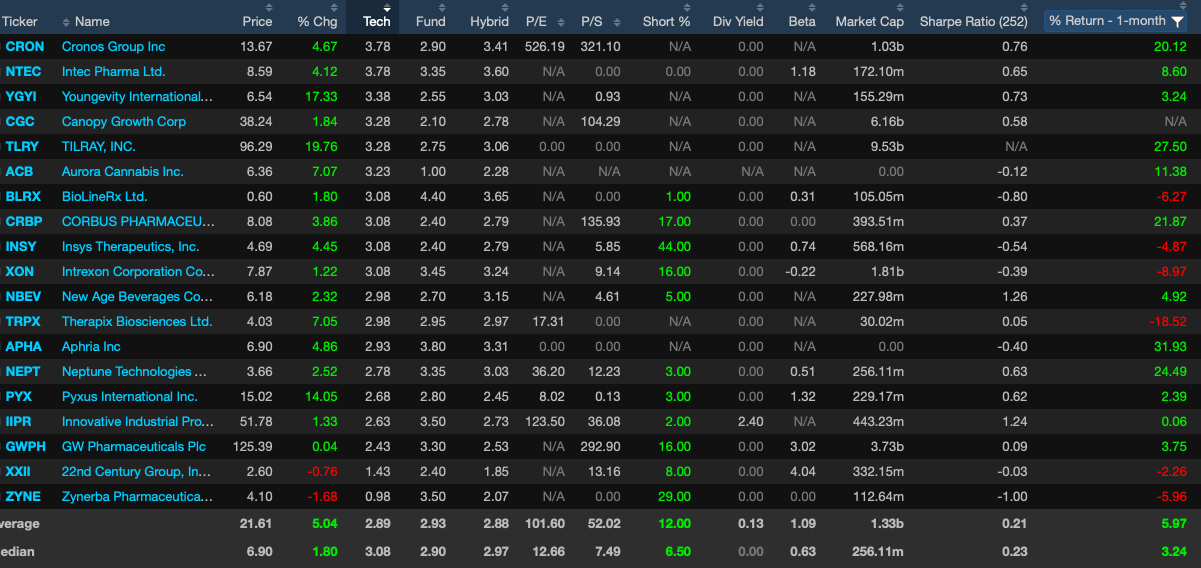Open the CRON ticker link
The width and height of the screenshot is (1201, 568).
[25, 47]
